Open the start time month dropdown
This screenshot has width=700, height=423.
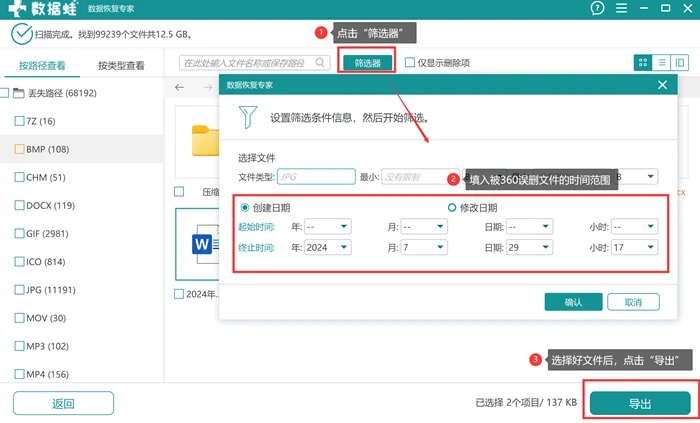(x=424, y=227)
